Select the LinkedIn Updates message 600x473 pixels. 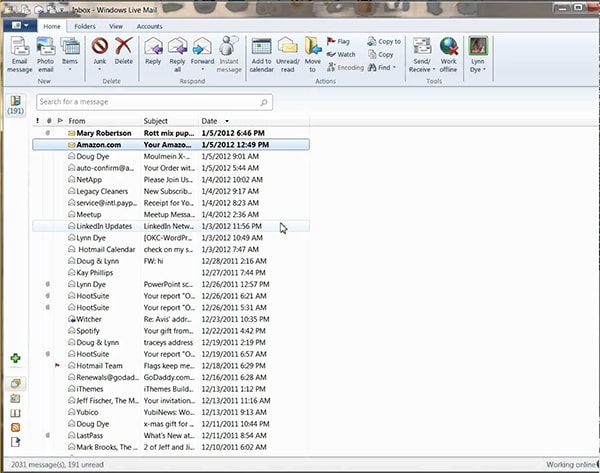pos(171,226)
